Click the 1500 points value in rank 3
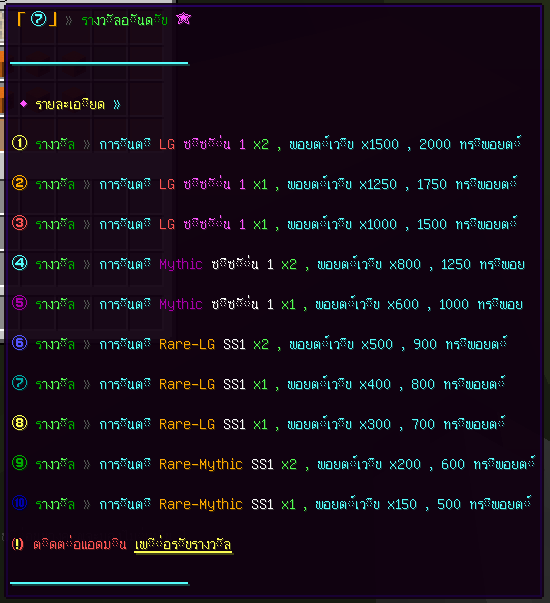Image resolution: width=550 pixels, height=603 pixels. [432, 225]
